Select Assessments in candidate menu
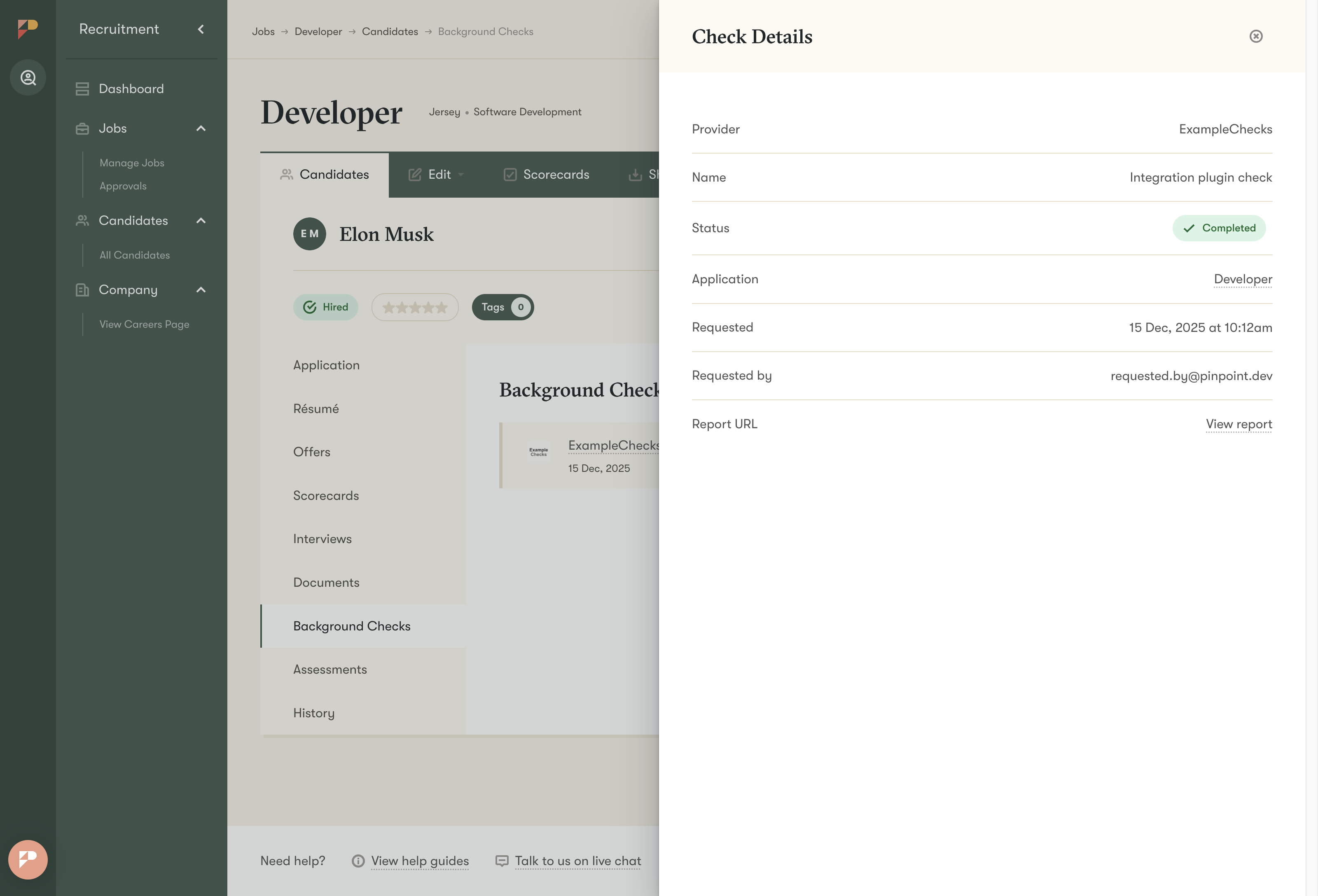Viewport: 1318px width, 896px height. [330, 669]
